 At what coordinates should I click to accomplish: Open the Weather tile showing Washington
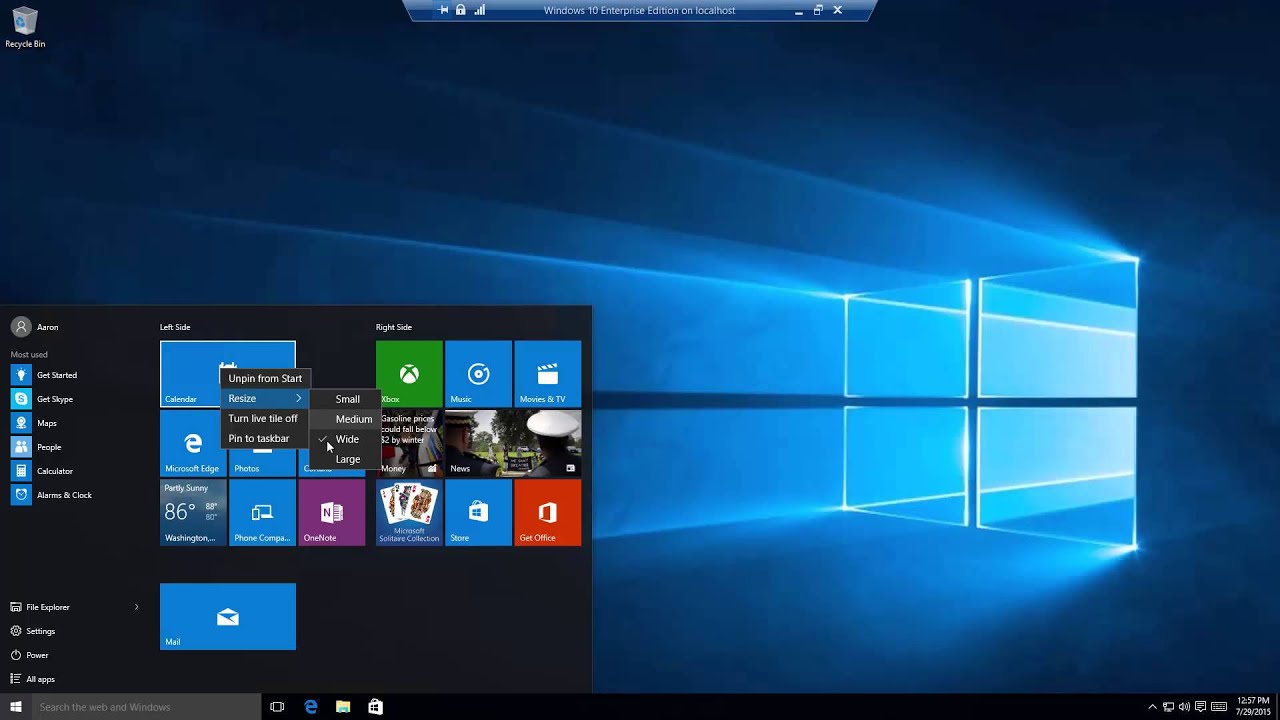coord(193,512)
